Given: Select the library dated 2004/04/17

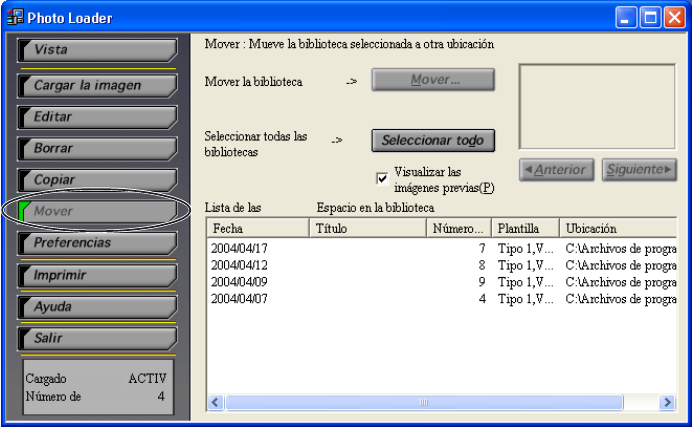Looking at the screenshot, I should [x=240, y=247].
